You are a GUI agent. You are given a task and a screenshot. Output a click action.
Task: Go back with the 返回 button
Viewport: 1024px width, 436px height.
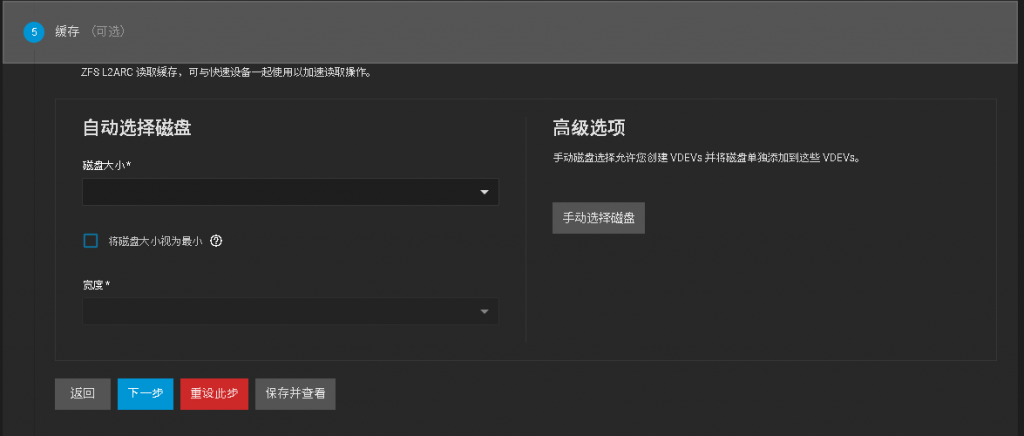pyautogui.click(x=82, y=394)
